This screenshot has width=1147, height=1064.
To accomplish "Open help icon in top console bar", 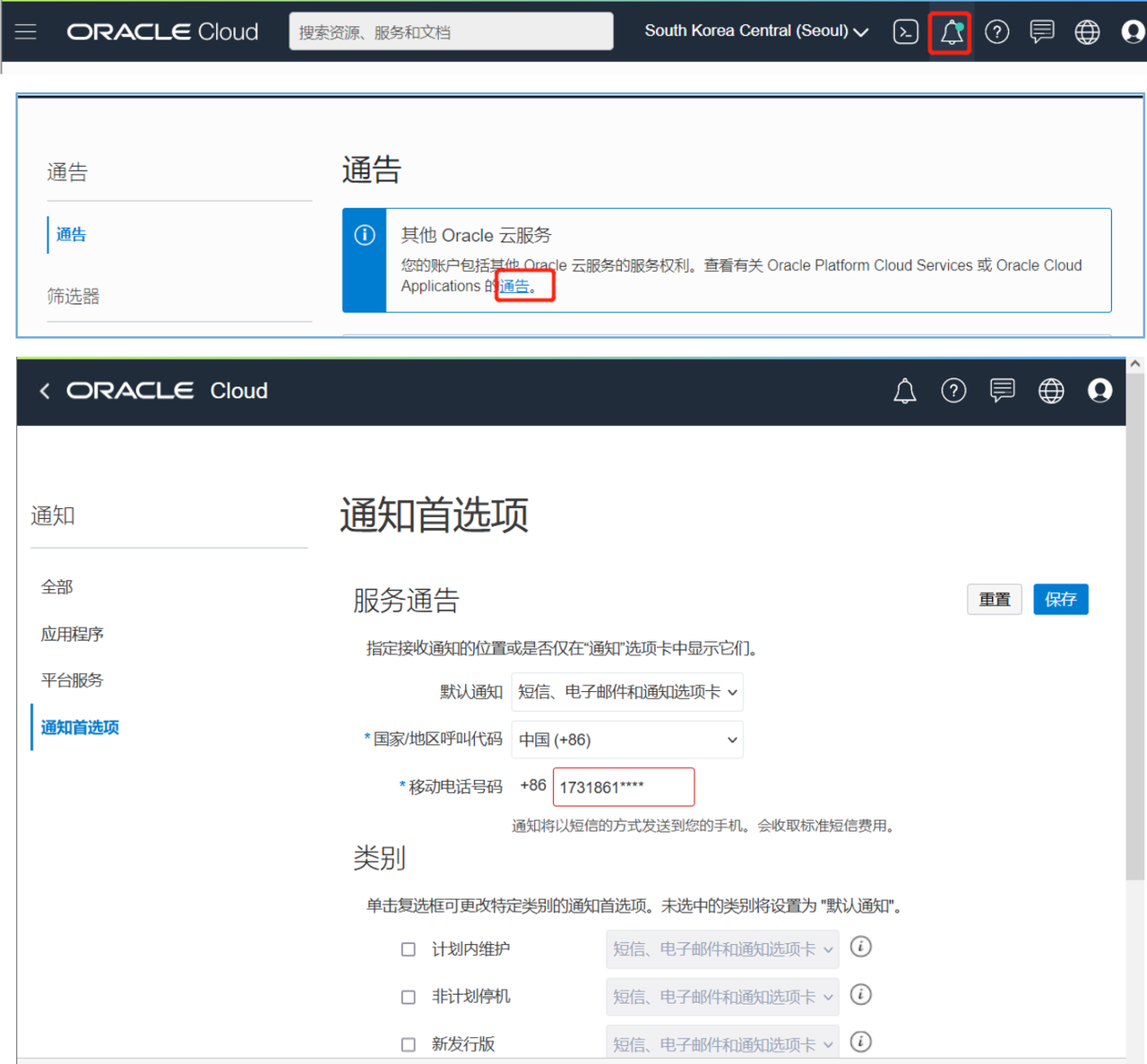I will [x=996, y=32].
